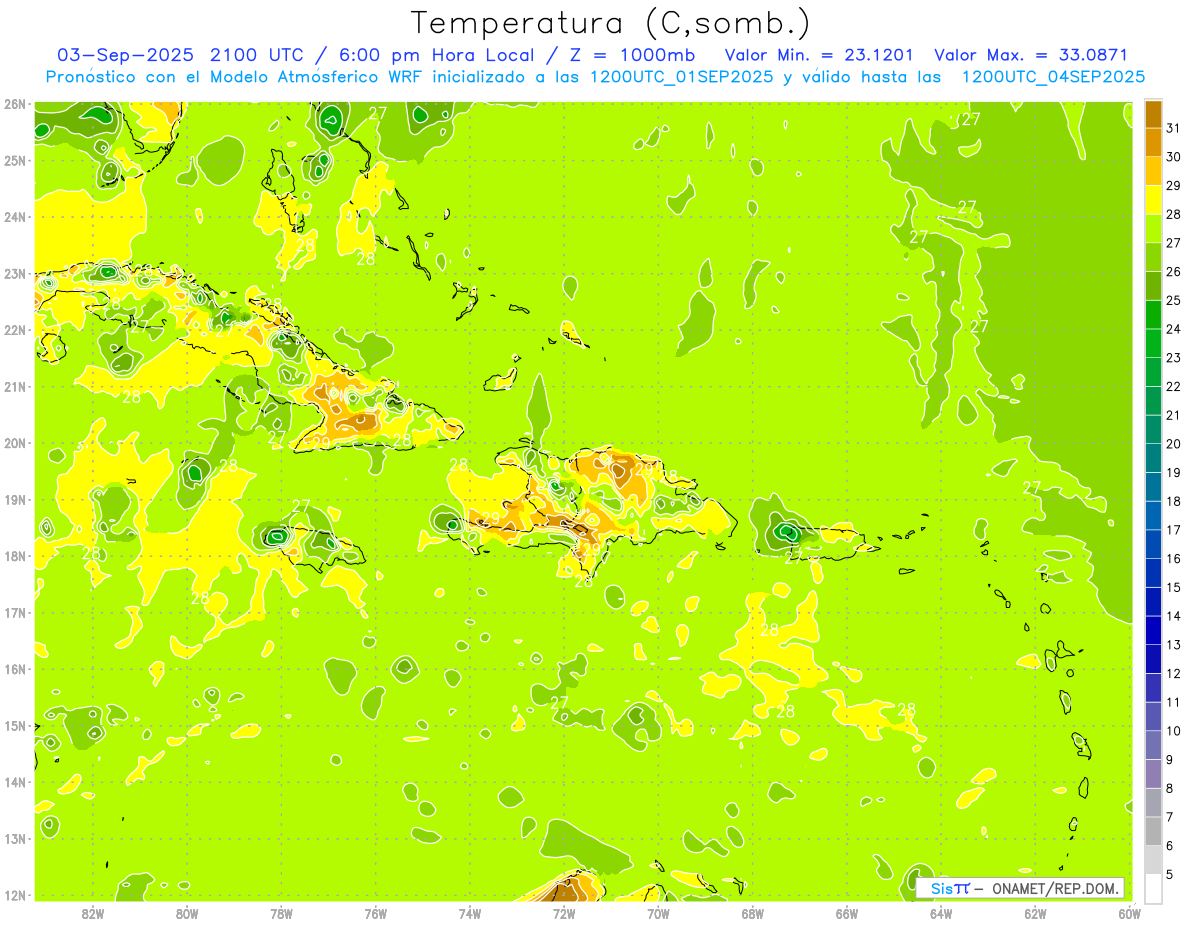Click the latitude label "13N"
The image size is (1200, 927).
[x=15, y=838]
